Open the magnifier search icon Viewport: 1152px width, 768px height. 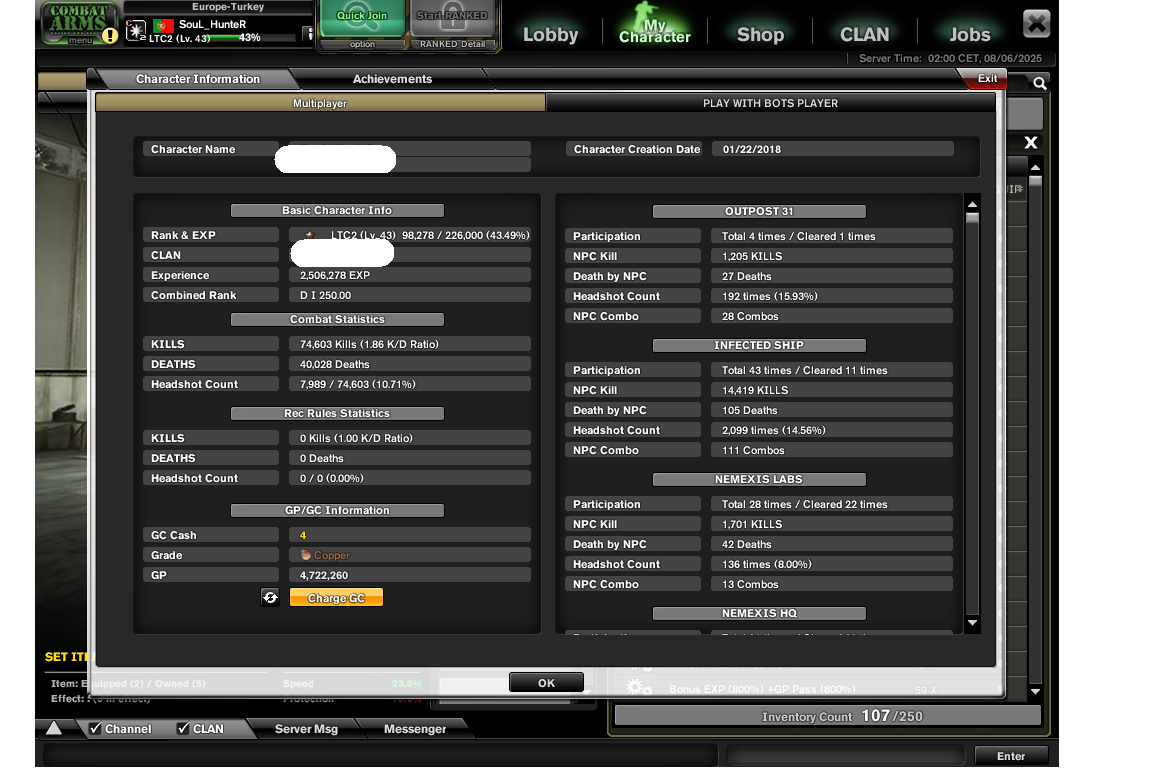click(1040, 83)
